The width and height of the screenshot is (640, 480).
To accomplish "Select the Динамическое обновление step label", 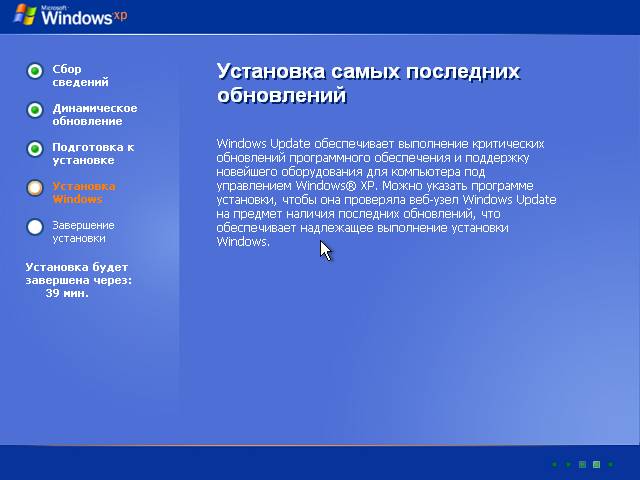I will (94, 115).
